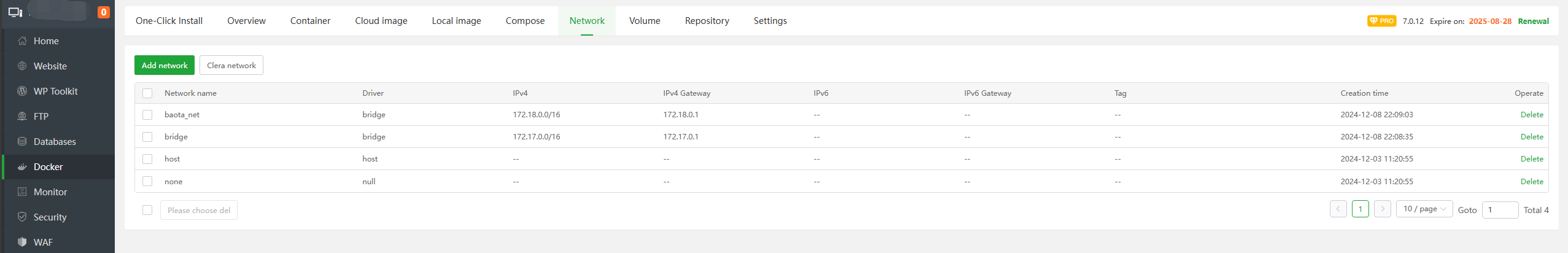Tick the checkbox for host network

point(147,159)
